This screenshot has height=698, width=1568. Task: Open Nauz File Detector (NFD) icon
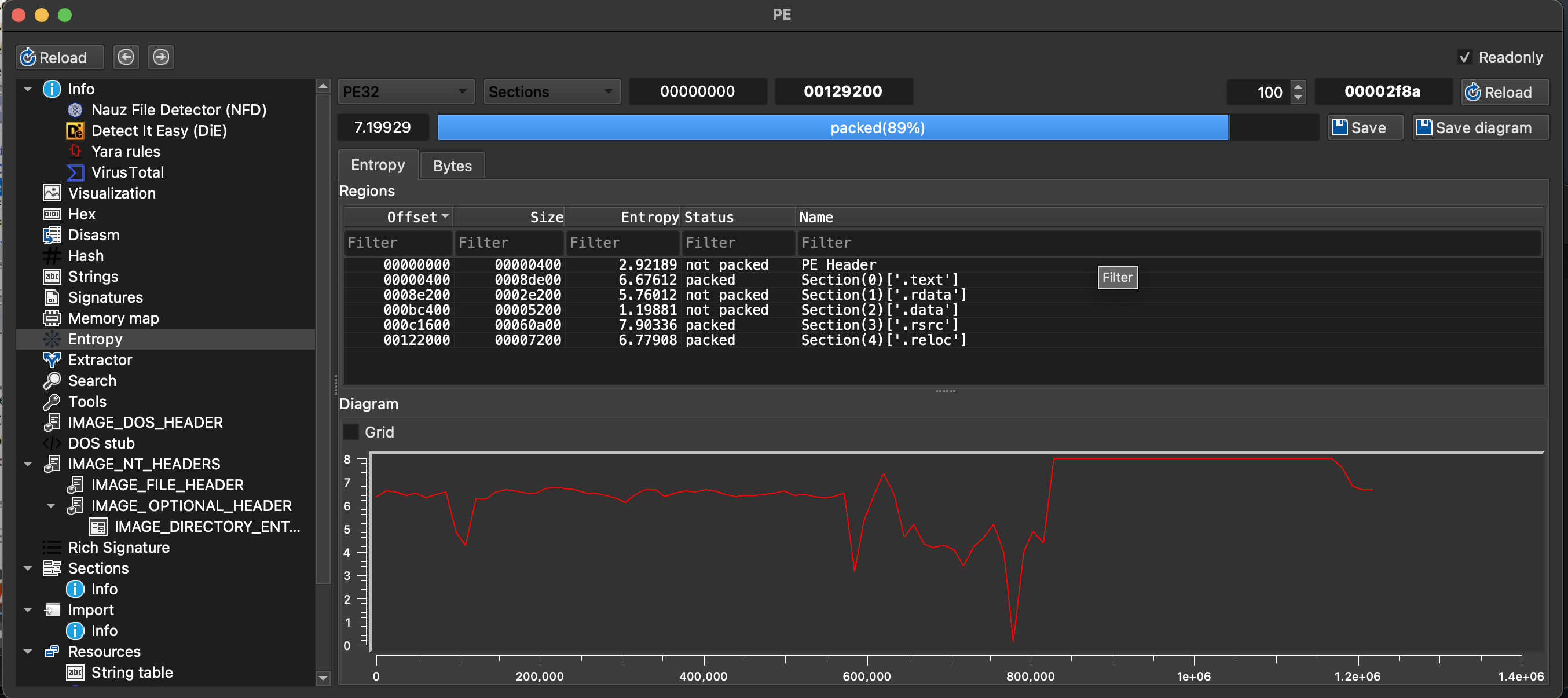[75, 110]
